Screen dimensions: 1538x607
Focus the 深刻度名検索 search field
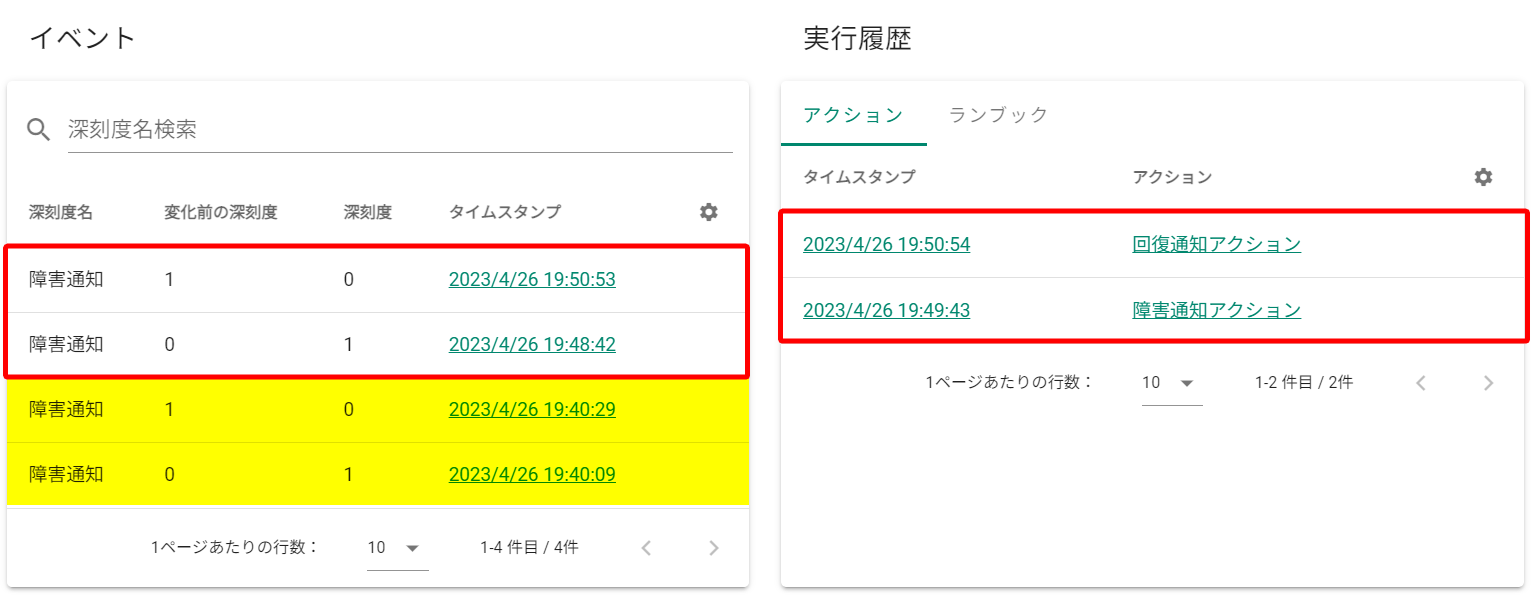[x=400, y=129]
